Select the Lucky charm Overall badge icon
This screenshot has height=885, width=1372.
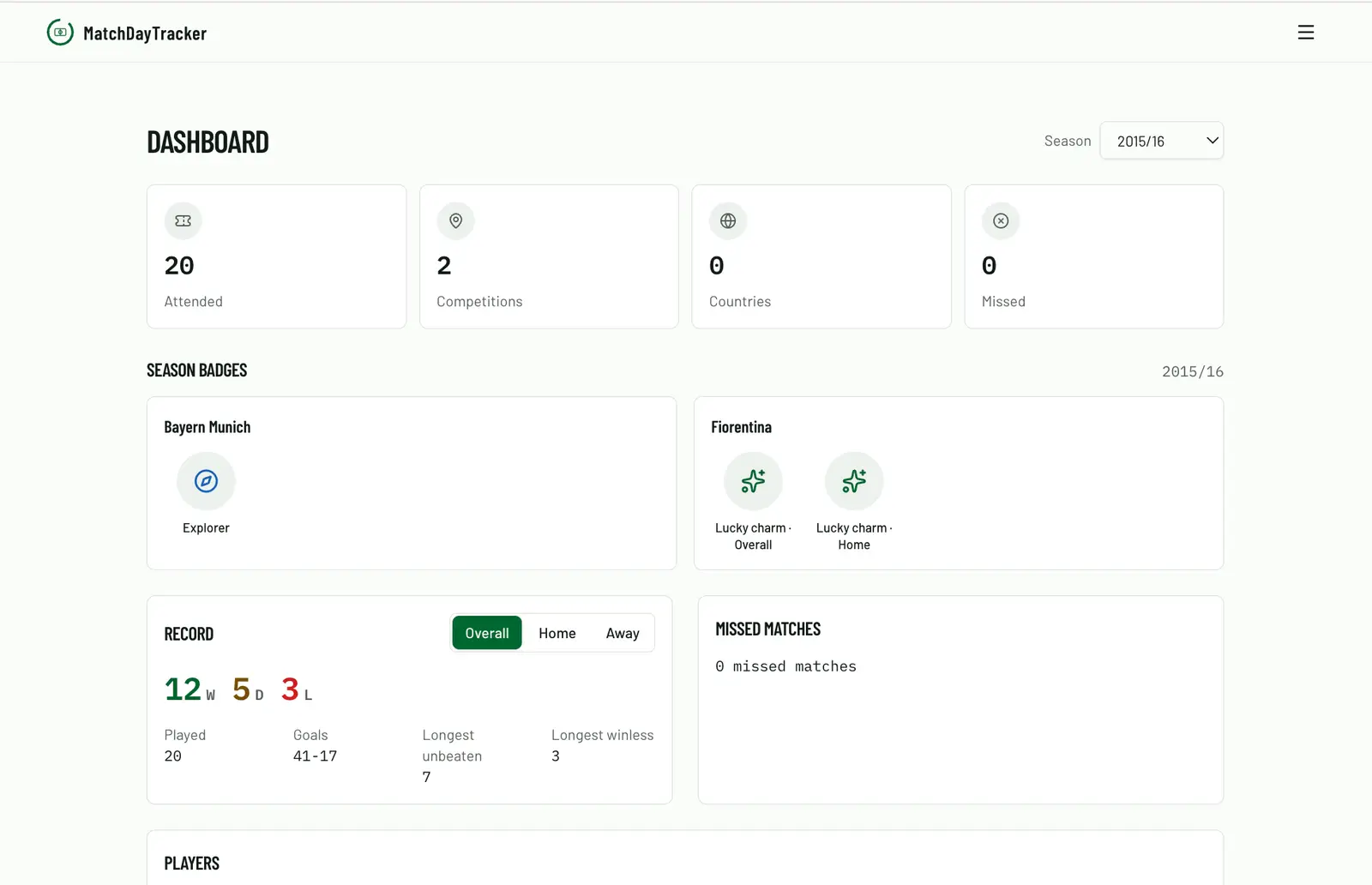click(753, 481)
